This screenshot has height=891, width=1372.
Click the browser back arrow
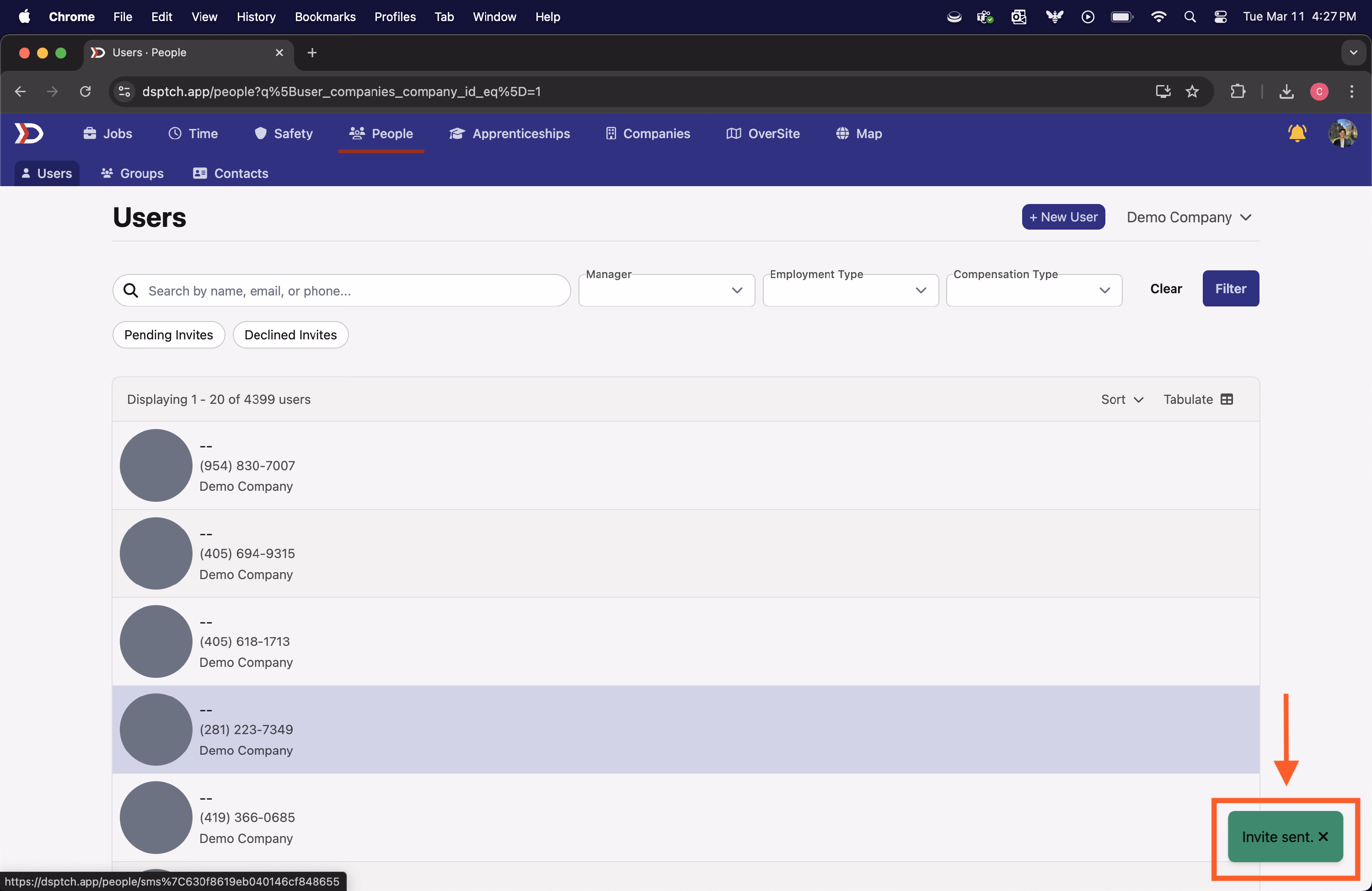click(x=21, y=91)
